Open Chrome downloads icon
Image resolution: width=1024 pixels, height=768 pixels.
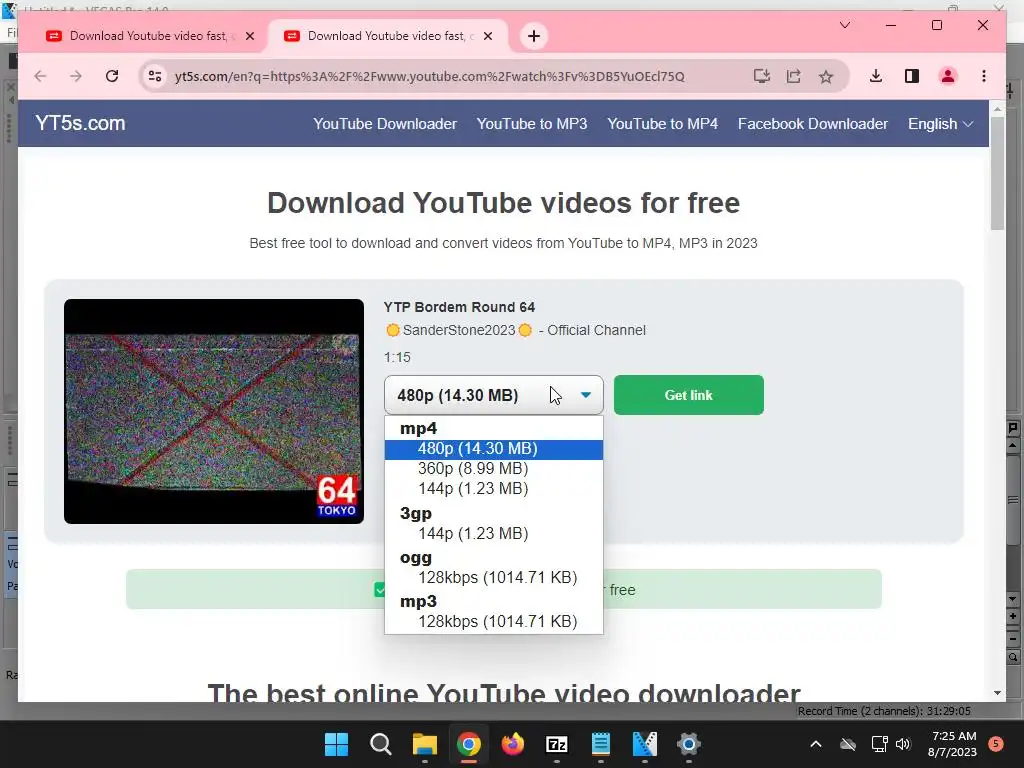point(876,76)
